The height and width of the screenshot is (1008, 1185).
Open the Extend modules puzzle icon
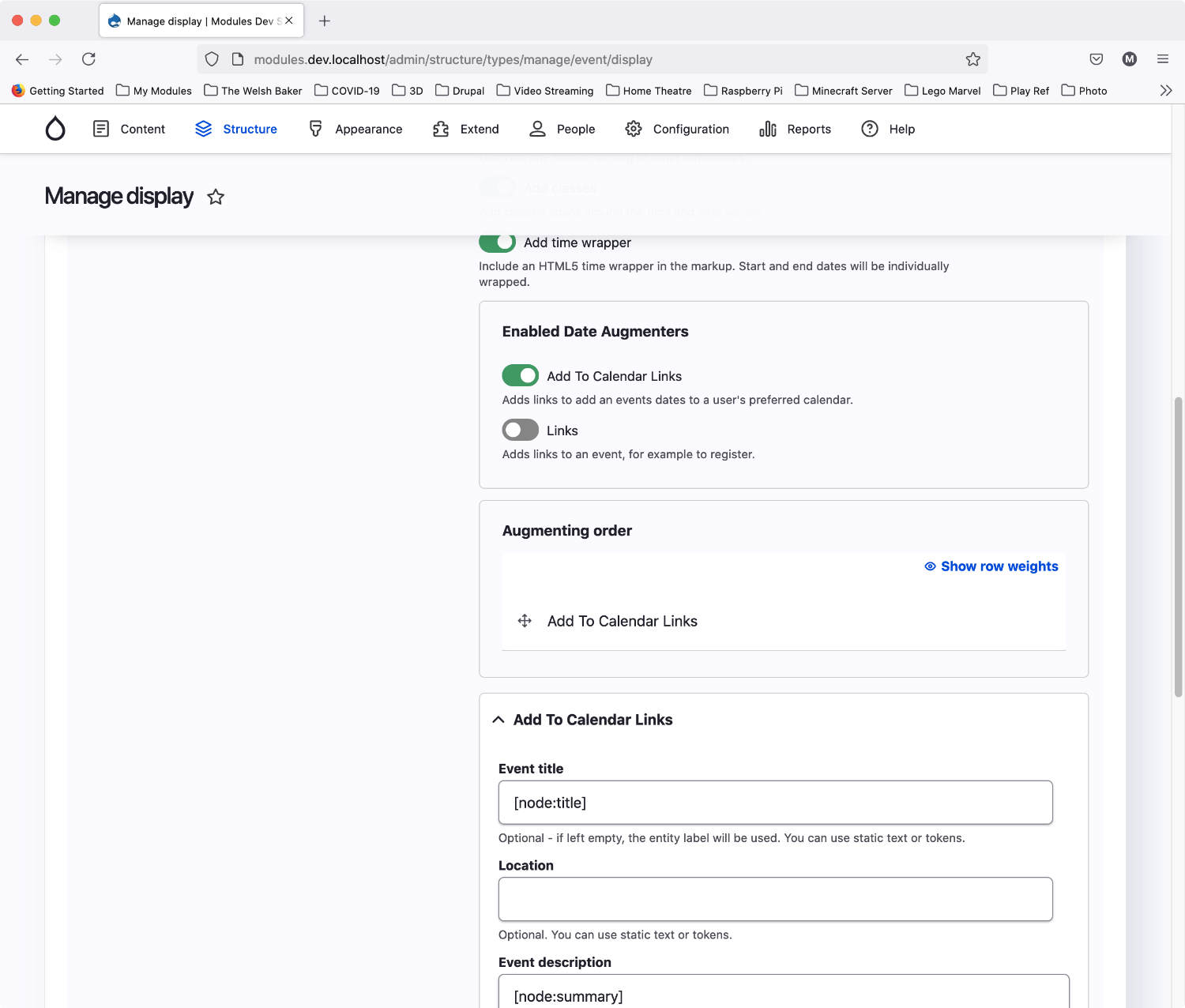coord(441,128)
